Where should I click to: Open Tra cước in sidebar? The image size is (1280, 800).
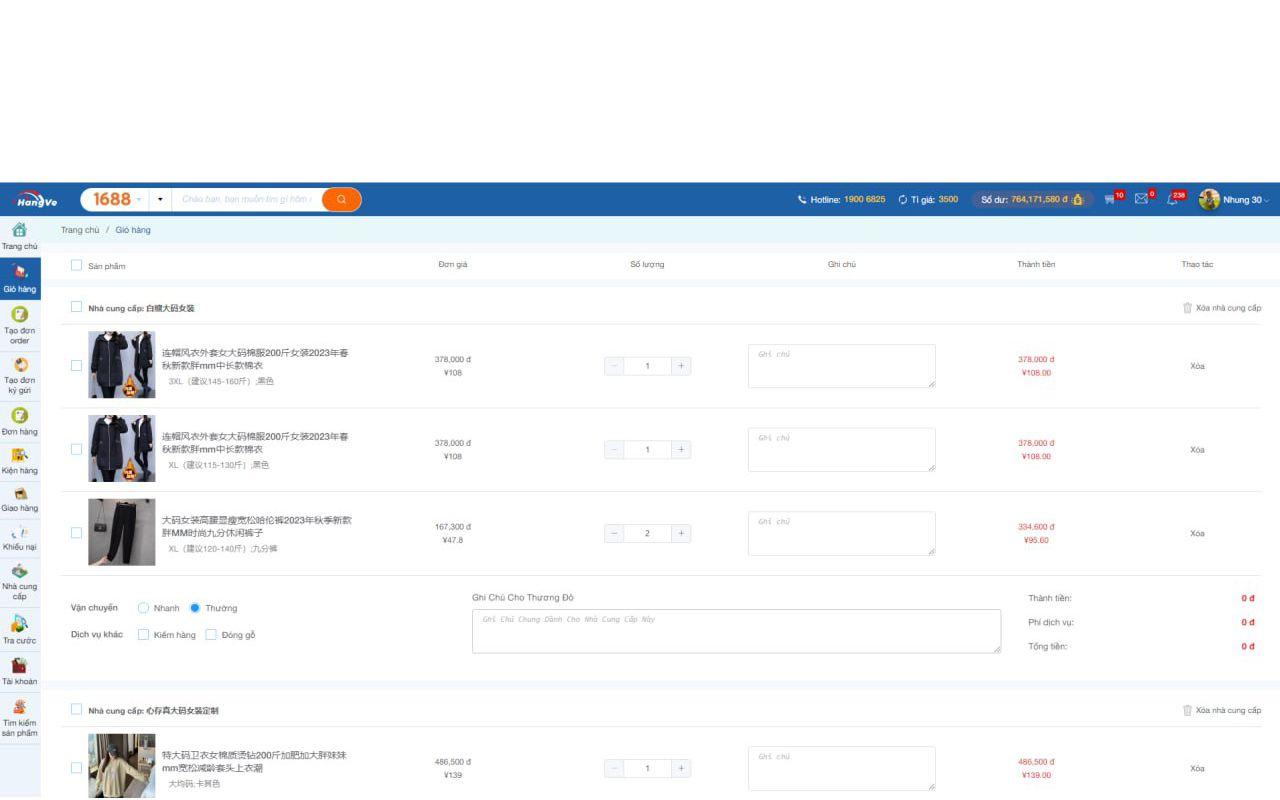(x=20, y=630)
